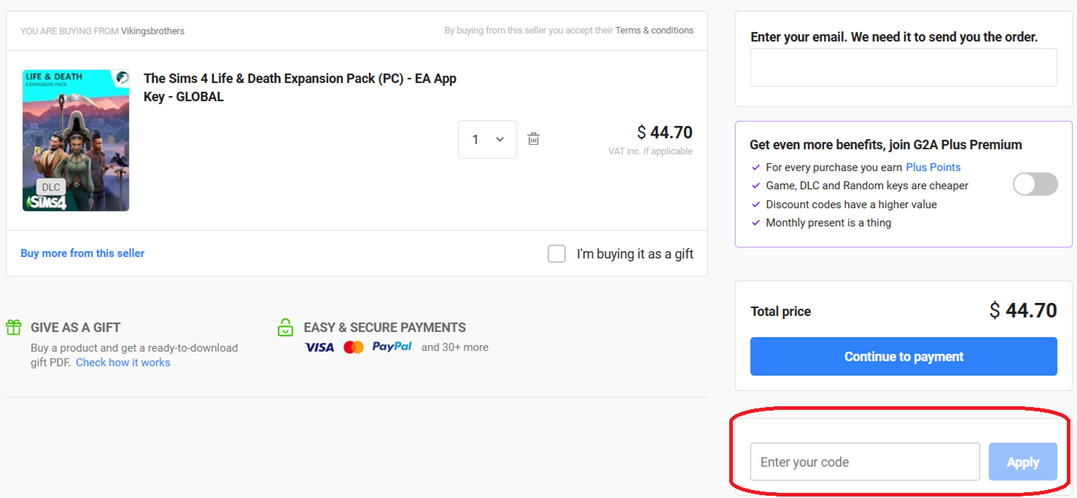The height and width of the screenshot is (498, 1077).
Task: Click the secure payments lock icon
Action: (x=285, y=327)
